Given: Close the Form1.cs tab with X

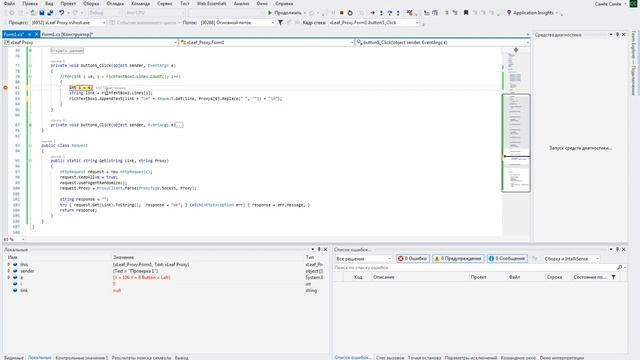Looking at the screenshot, I should point(36,34).
